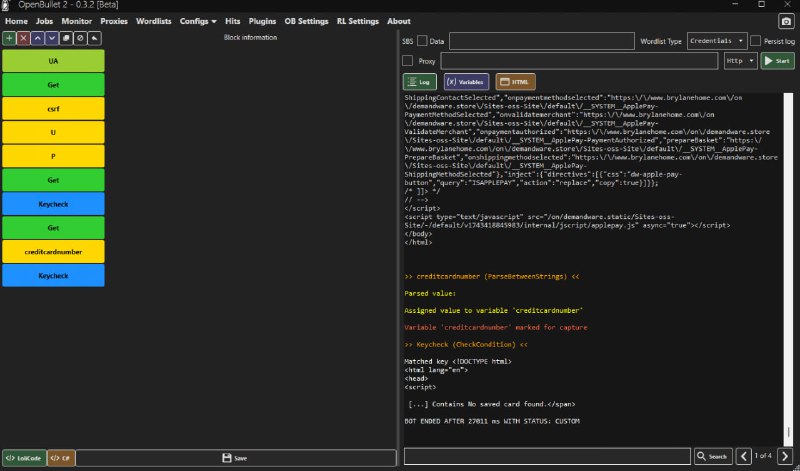
Task: Move the selected block up
Action: pyautogui.click(x=37, y=38)
